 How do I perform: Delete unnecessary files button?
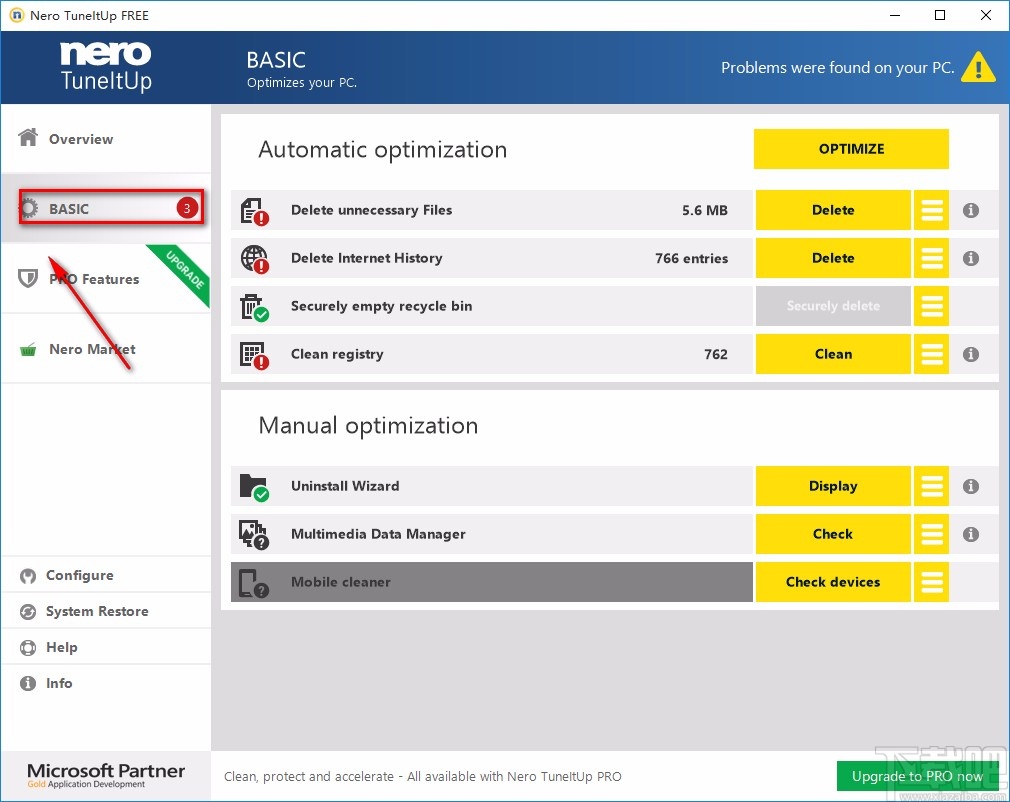point(833,210)
